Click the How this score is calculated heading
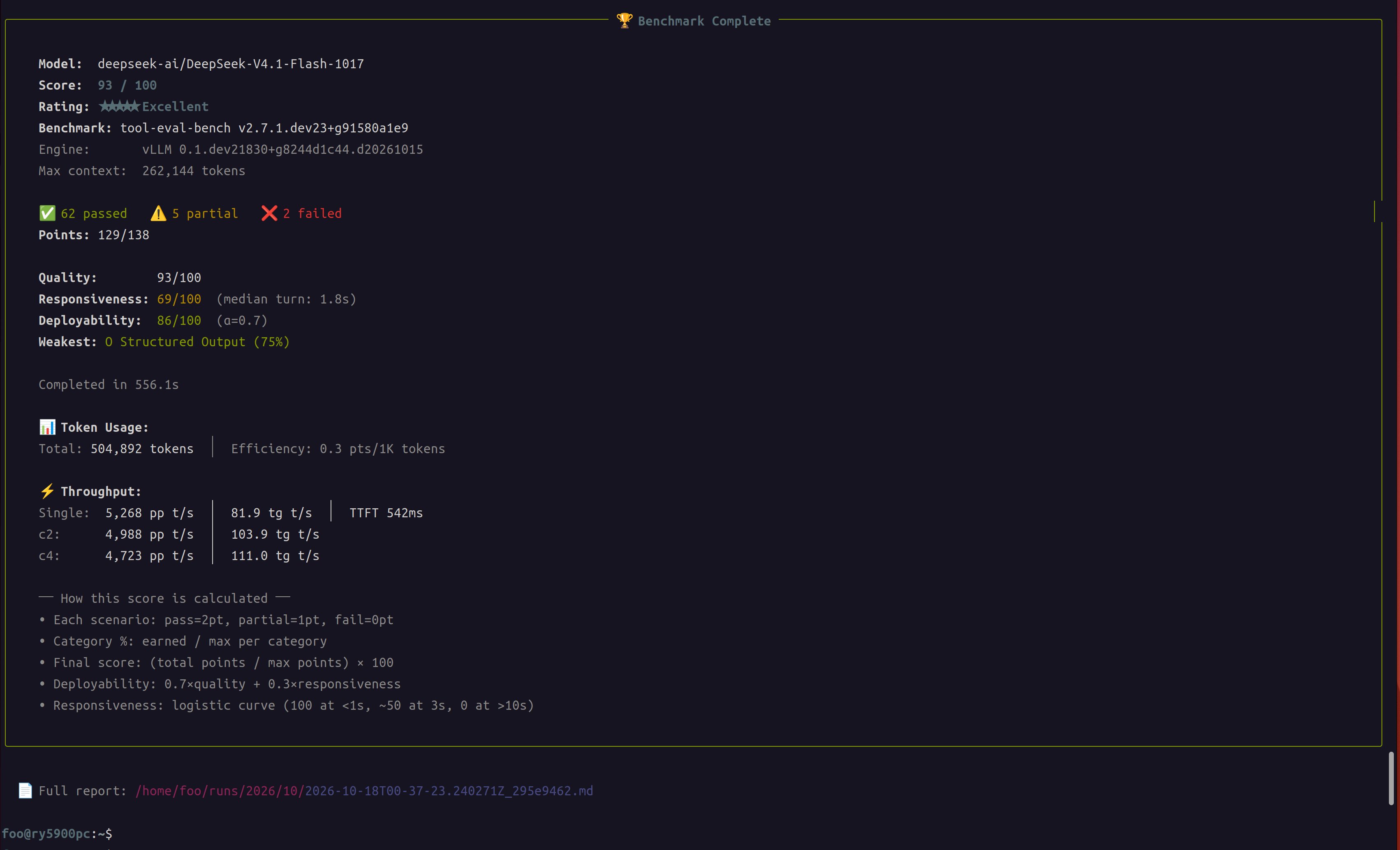Screen dimensions: 1400x850 (164, 598)
